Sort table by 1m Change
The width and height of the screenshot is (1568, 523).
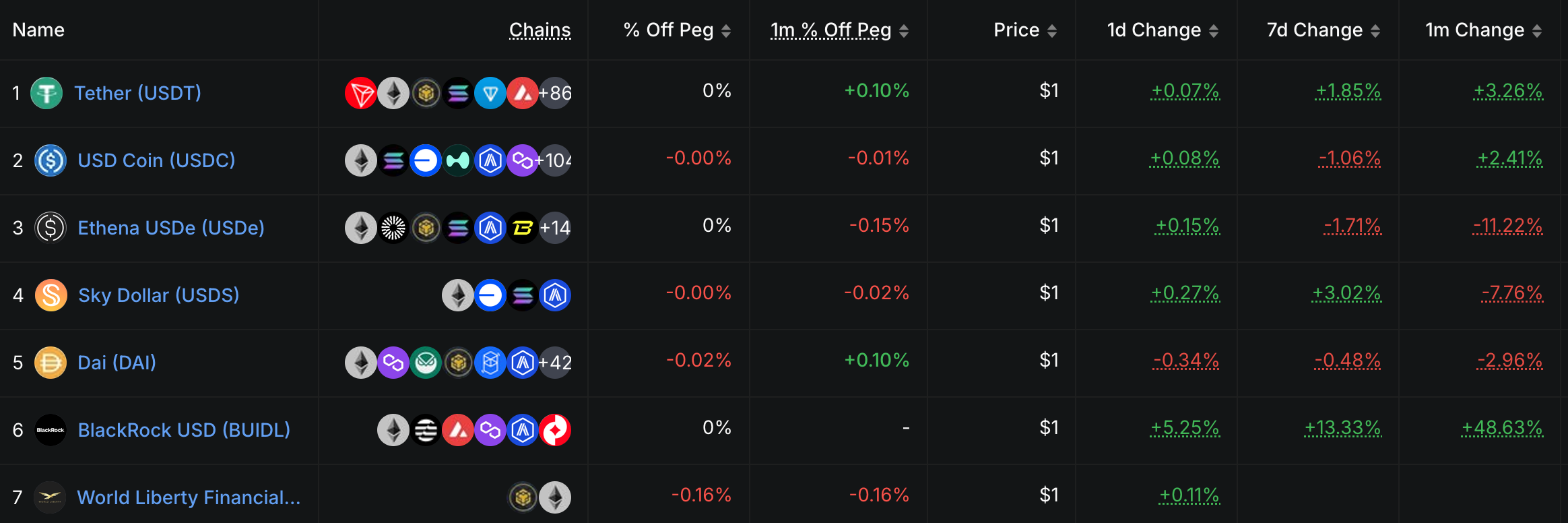click(x=1537, y=31)
